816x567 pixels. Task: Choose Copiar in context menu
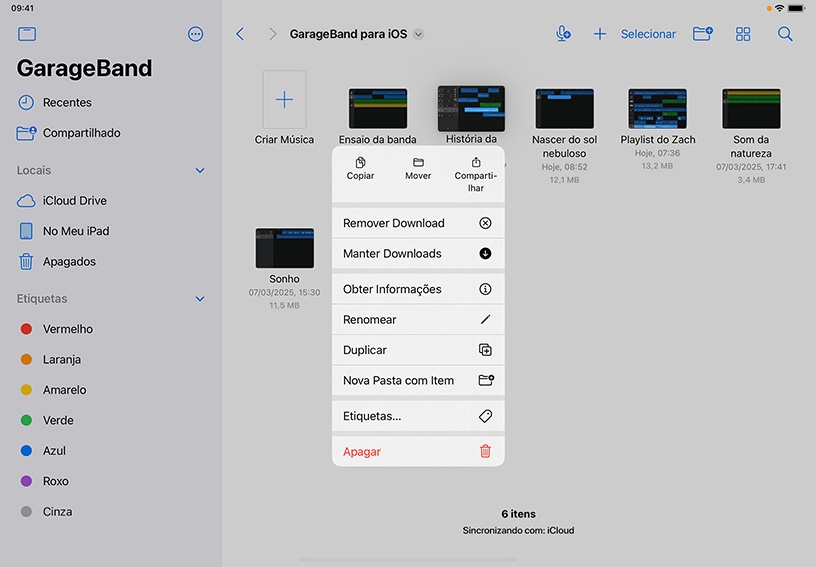tap(361, 169)
